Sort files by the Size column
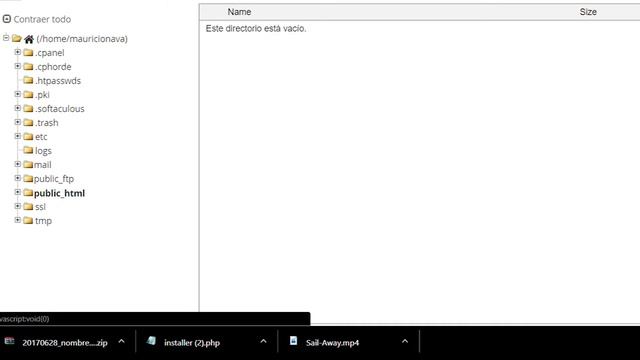Viewport: 640px width, 360px height. point(588,12)
